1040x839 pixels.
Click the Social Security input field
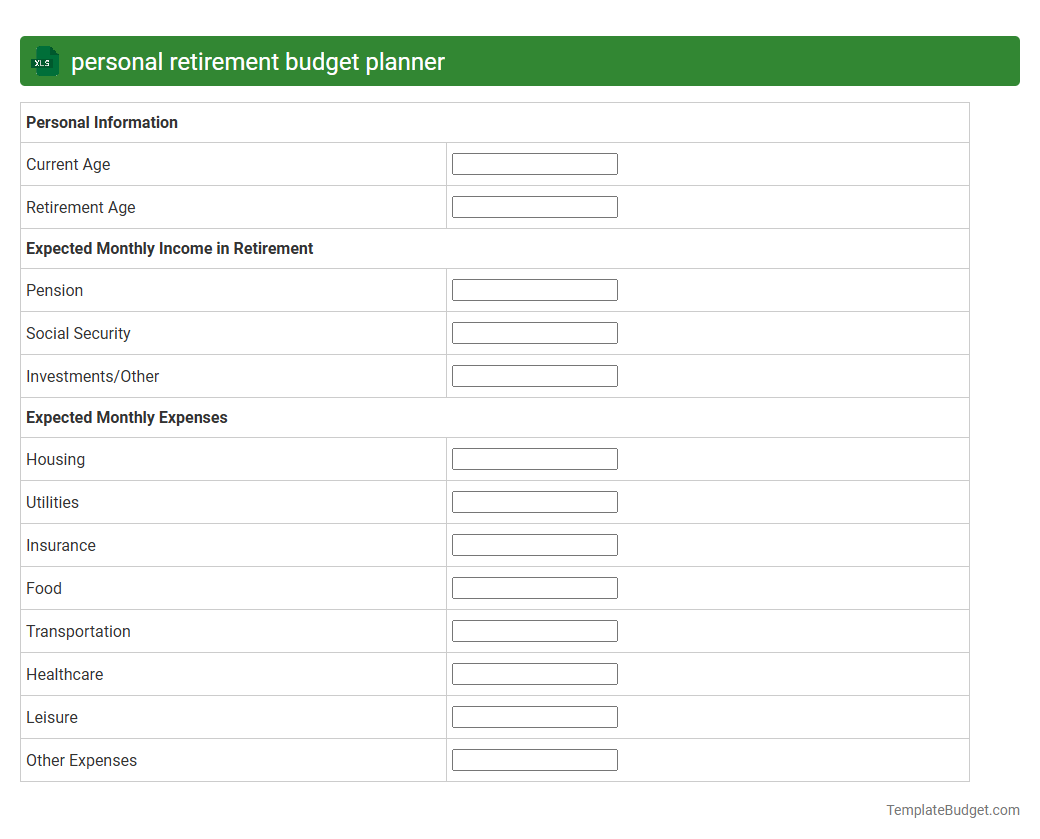click(534, 332)
